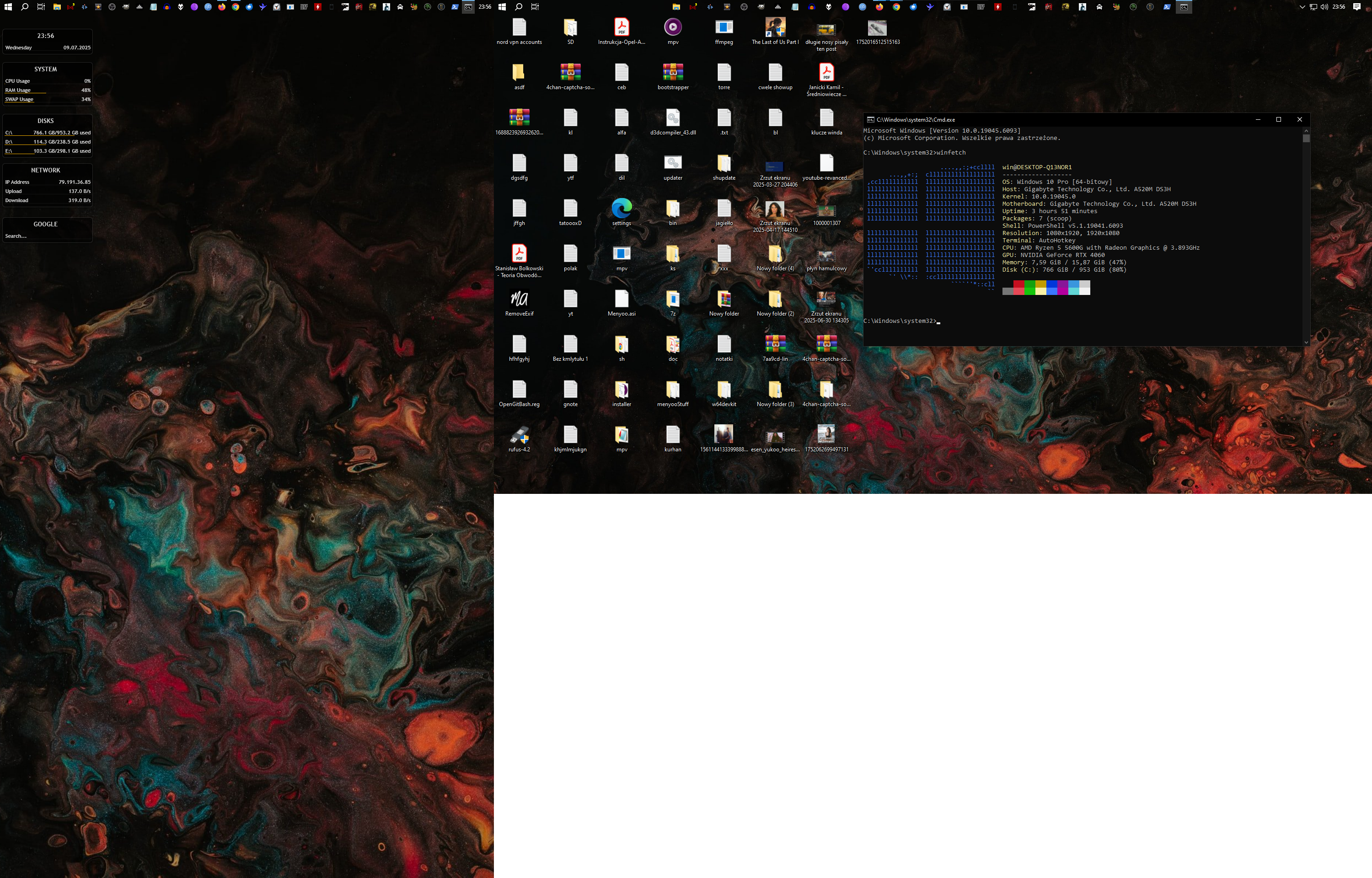Click the 'GPU: NVIDIA GeForce RTX 4060' line
The height and width of the screenshot is (878, 1372).
coord(1053,255)
